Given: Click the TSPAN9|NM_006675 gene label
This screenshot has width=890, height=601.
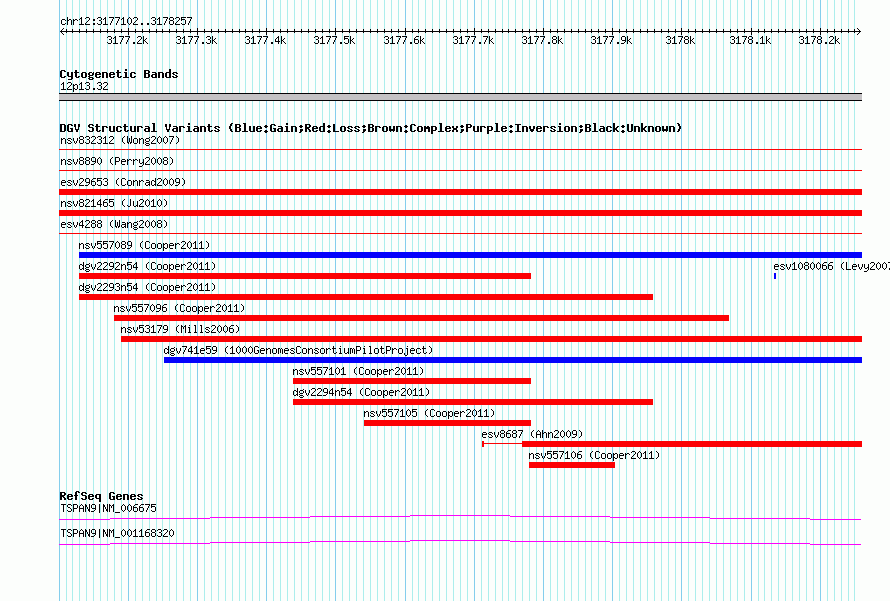Looking at the screenshot, I should tap(108, 508).
